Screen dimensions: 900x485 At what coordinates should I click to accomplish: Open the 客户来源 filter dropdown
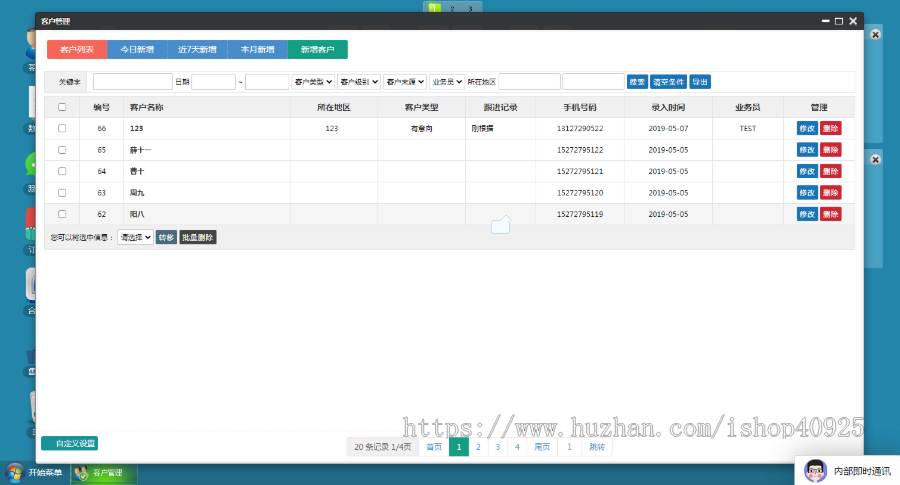pos(405,82)
